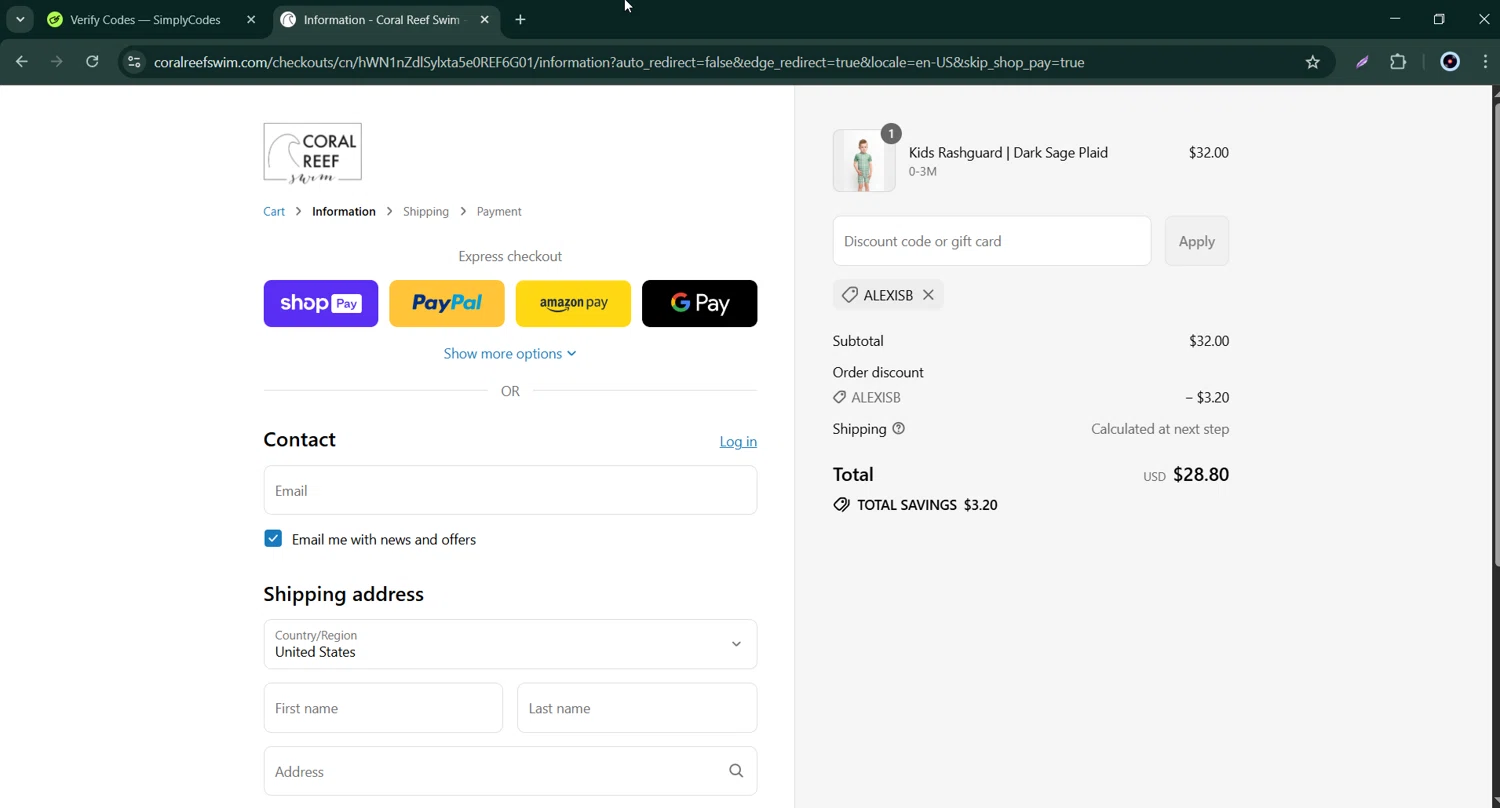Click the Log in link
This screenshot has height=808, width=1500.
(x=738, y=441)
